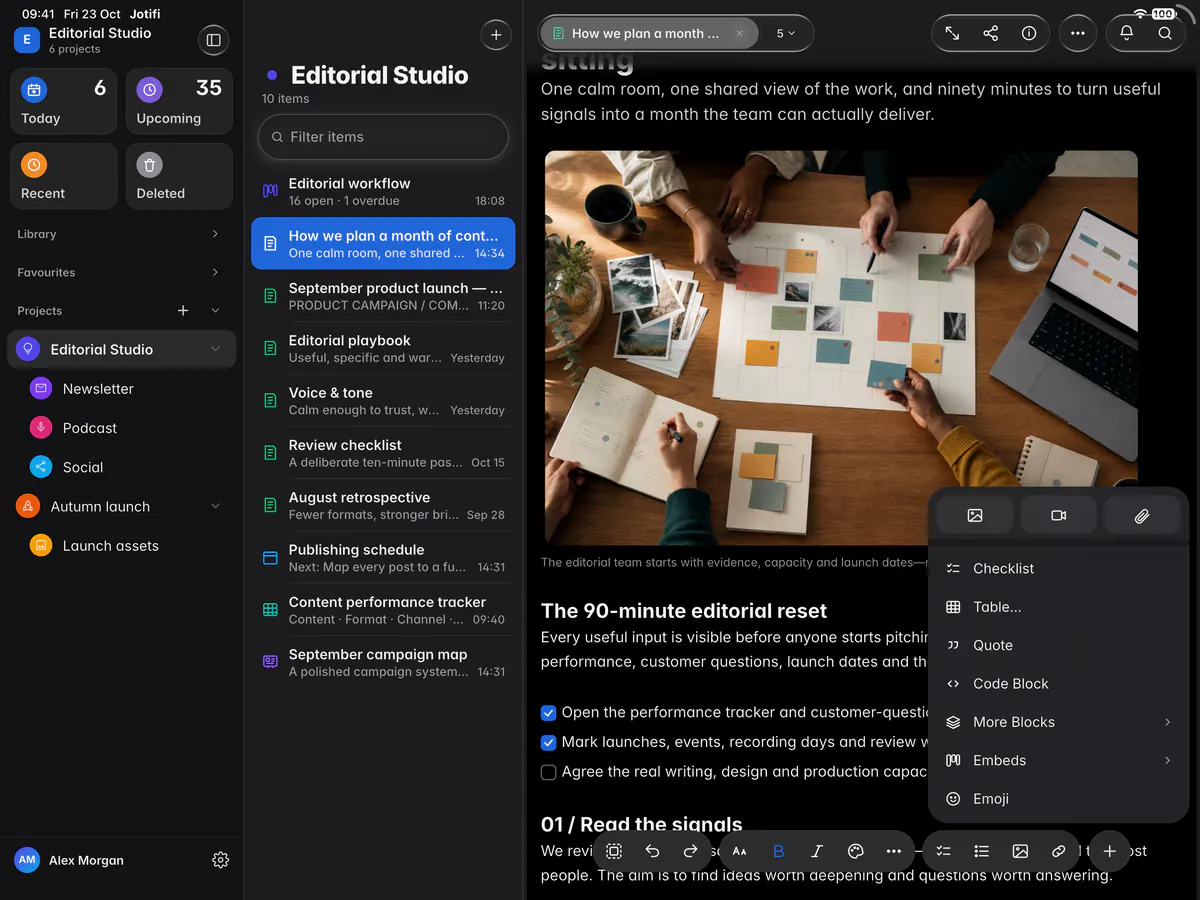Collapse the Autumn launch project

coord(215,507)
